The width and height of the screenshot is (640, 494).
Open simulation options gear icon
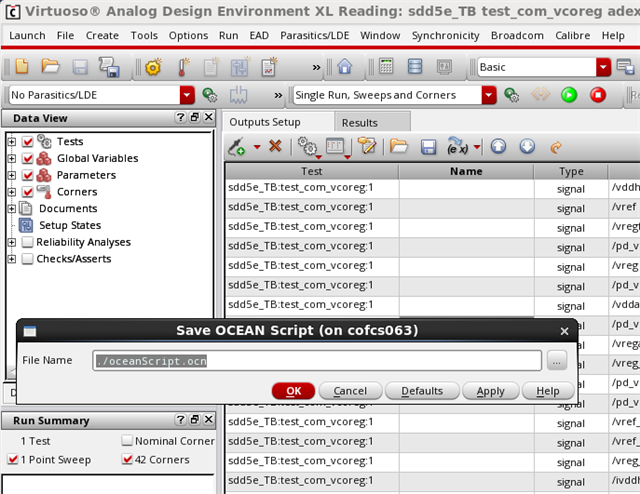[153, 67]
